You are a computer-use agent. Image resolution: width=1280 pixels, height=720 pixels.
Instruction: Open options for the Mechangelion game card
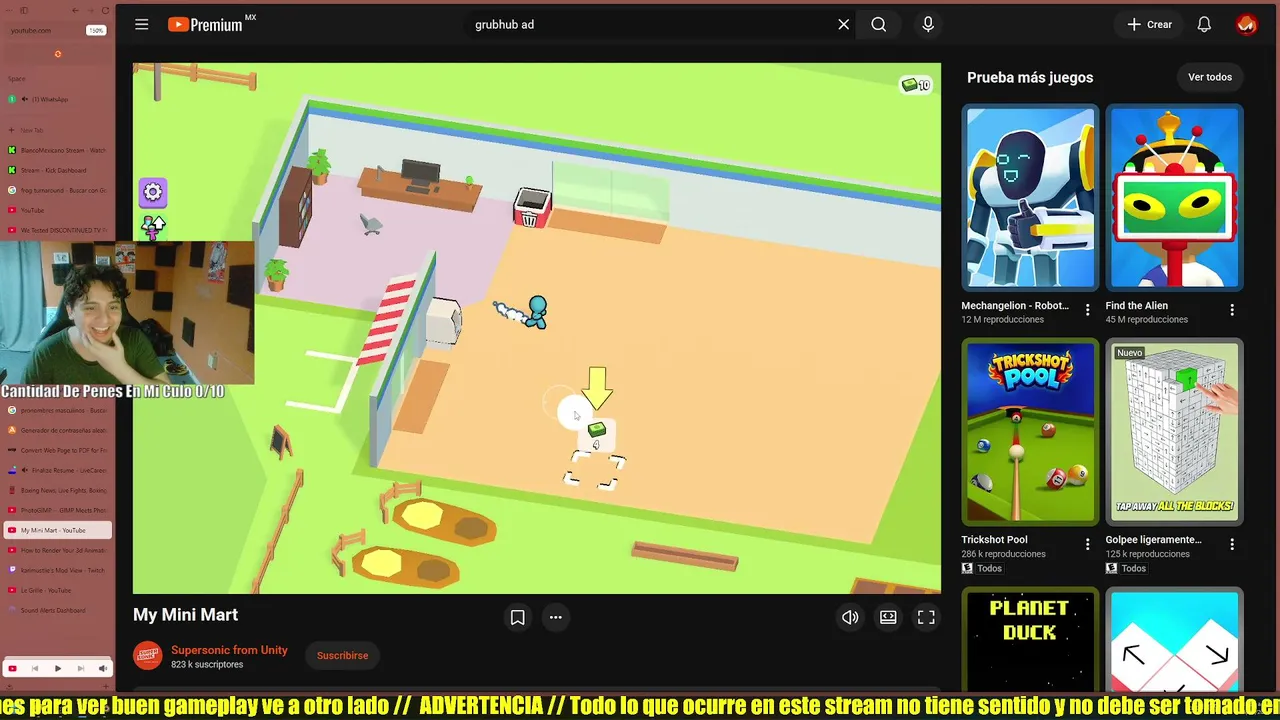point(1088,310)
